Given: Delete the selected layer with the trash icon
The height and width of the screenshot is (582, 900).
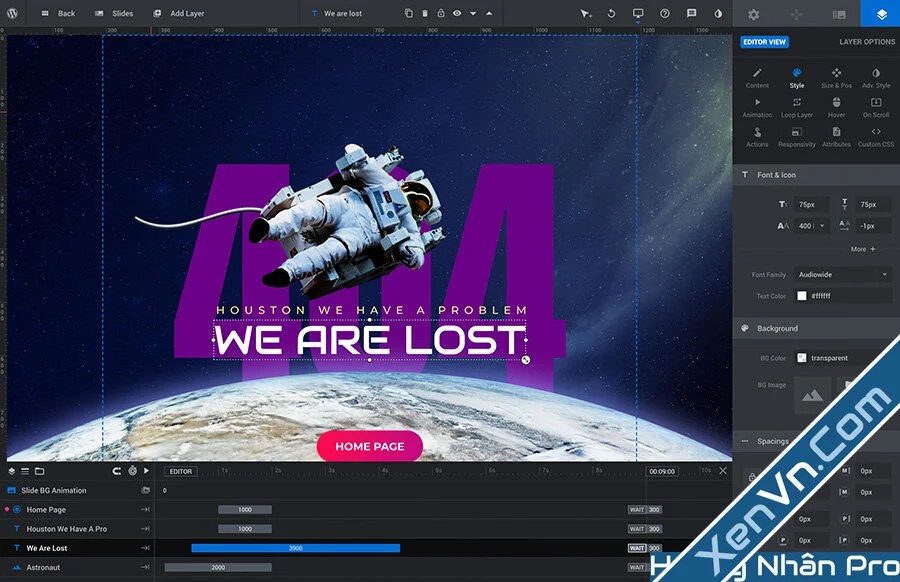Looking at the screenshot, I should (x=424, y=13).
